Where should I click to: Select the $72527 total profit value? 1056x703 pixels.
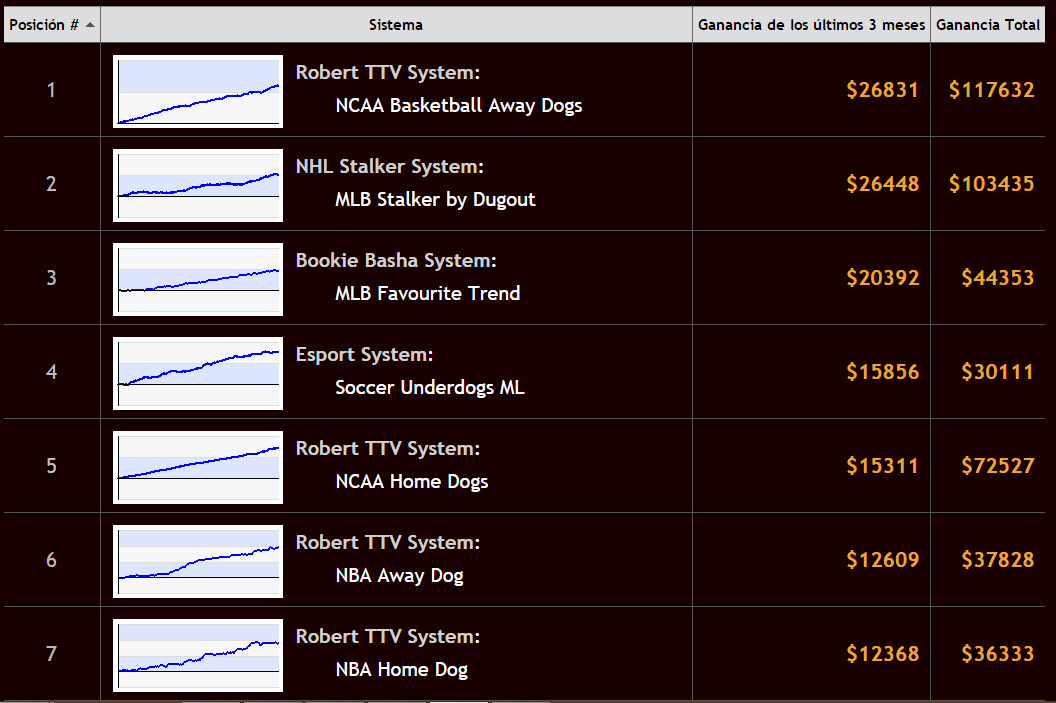[997, 465]
